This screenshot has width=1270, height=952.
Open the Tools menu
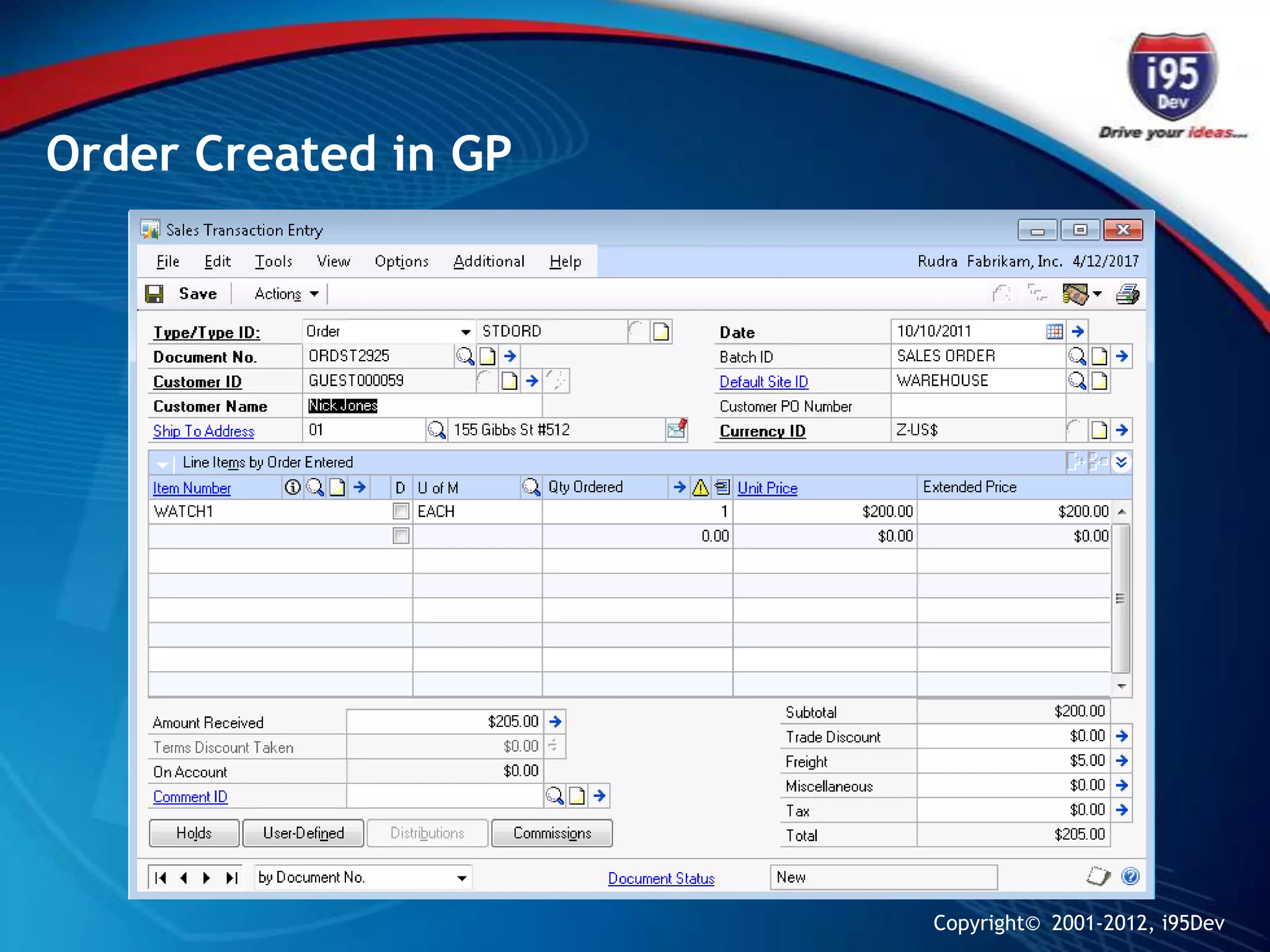[x=273, y=262]
